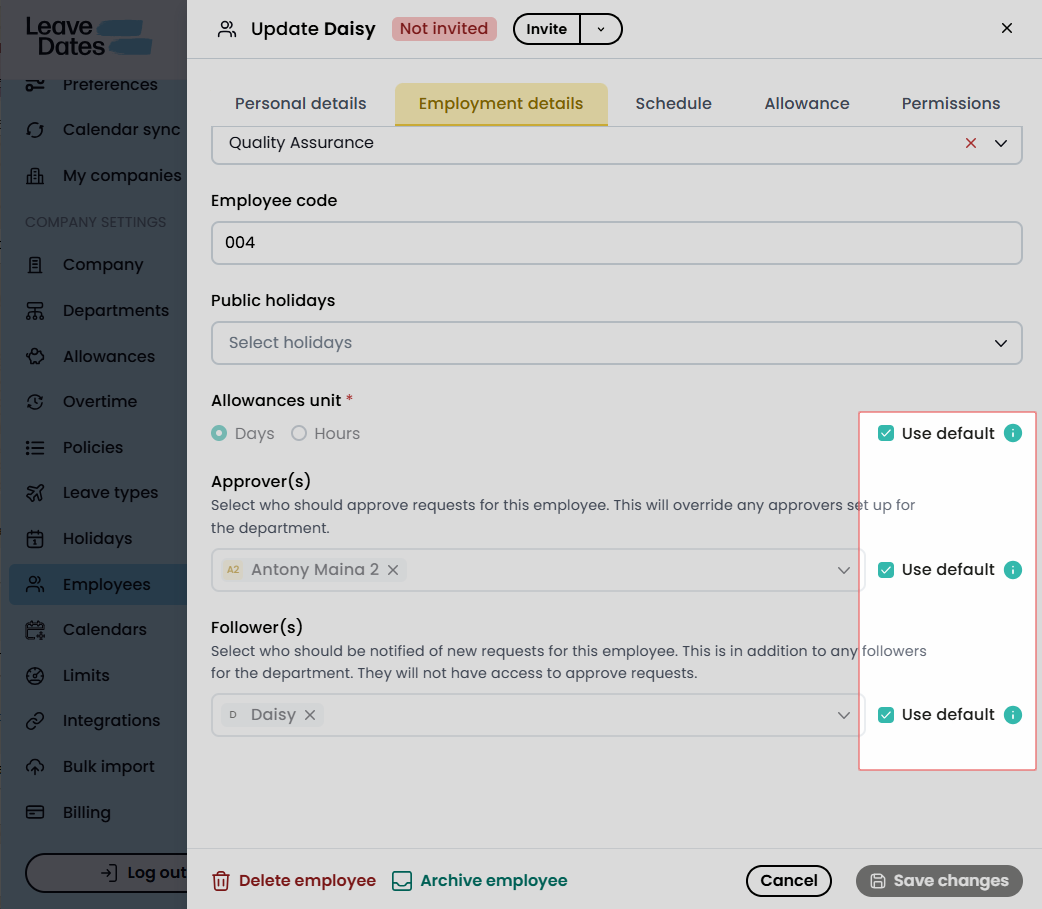
Task: Go to the Allowance tab
Action: click(807, 104)
